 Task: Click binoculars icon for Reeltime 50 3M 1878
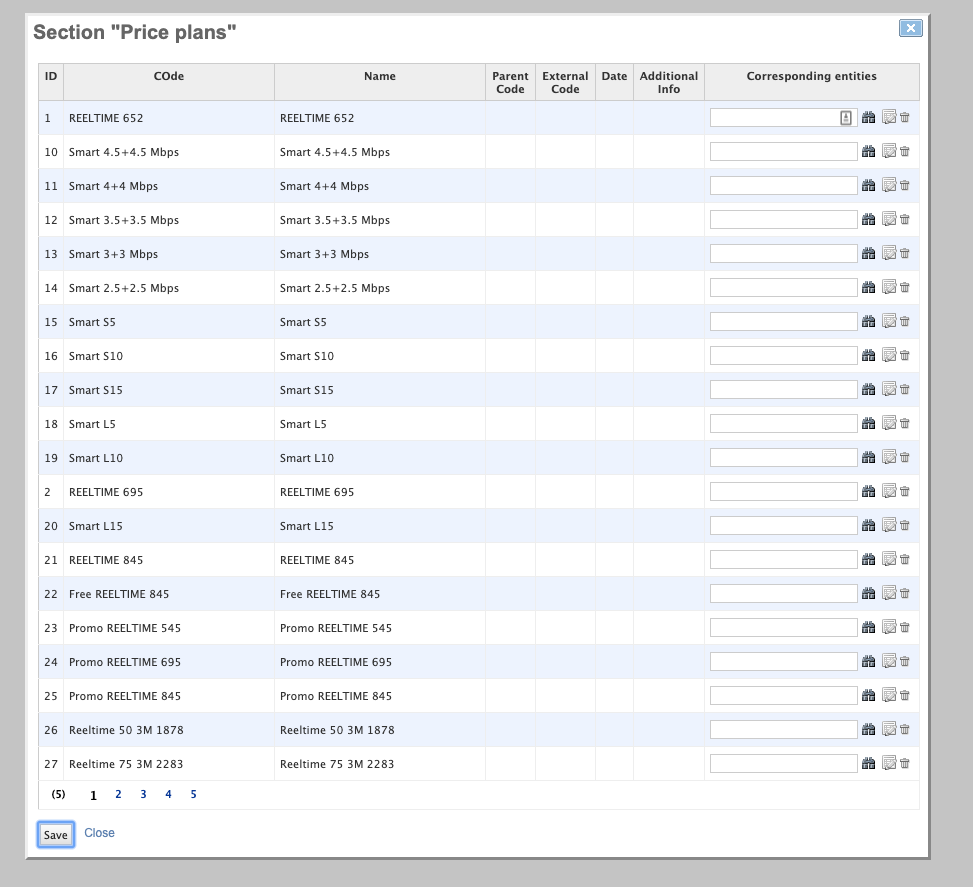868,729
